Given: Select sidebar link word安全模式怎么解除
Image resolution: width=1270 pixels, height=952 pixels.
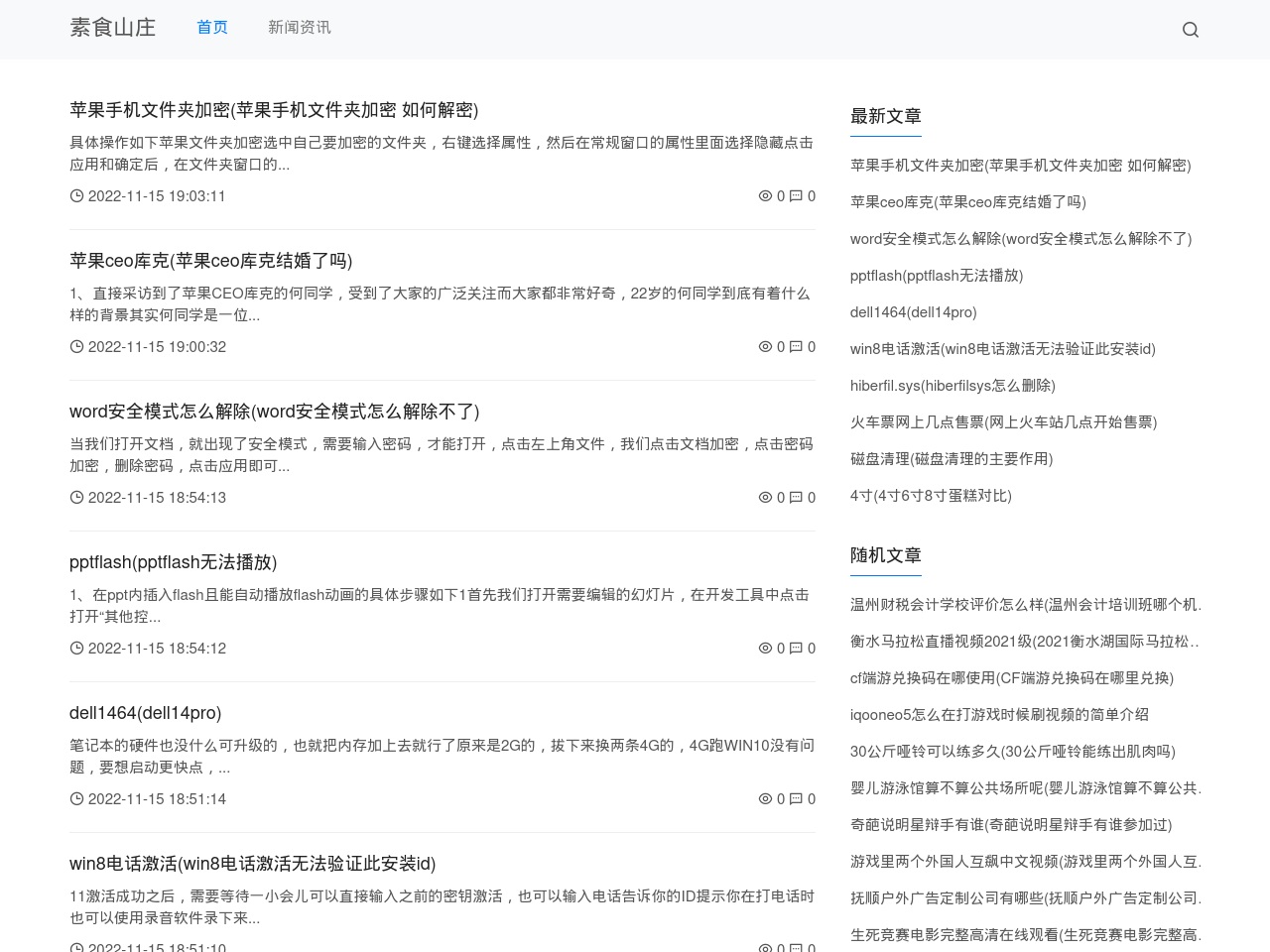Looking at the screenshot, I should pos(1021,239).
